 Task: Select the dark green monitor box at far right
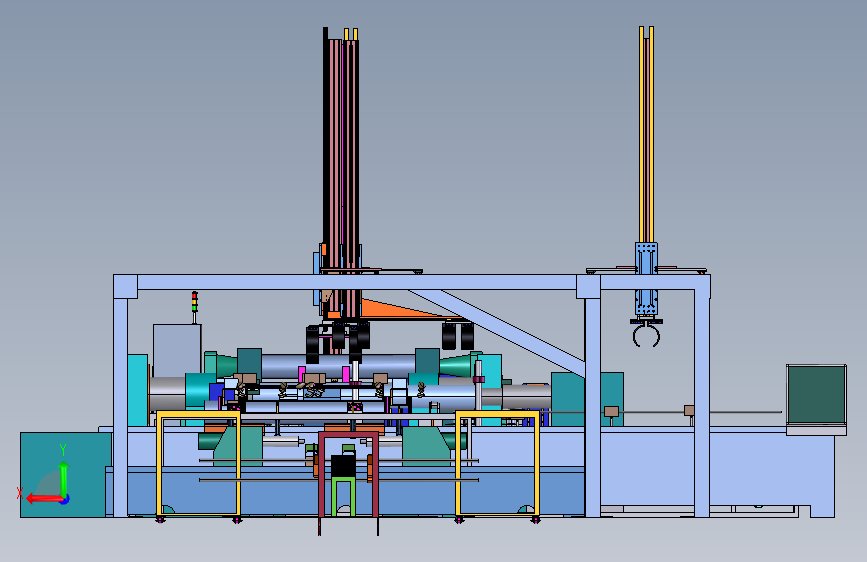(817, 395)
